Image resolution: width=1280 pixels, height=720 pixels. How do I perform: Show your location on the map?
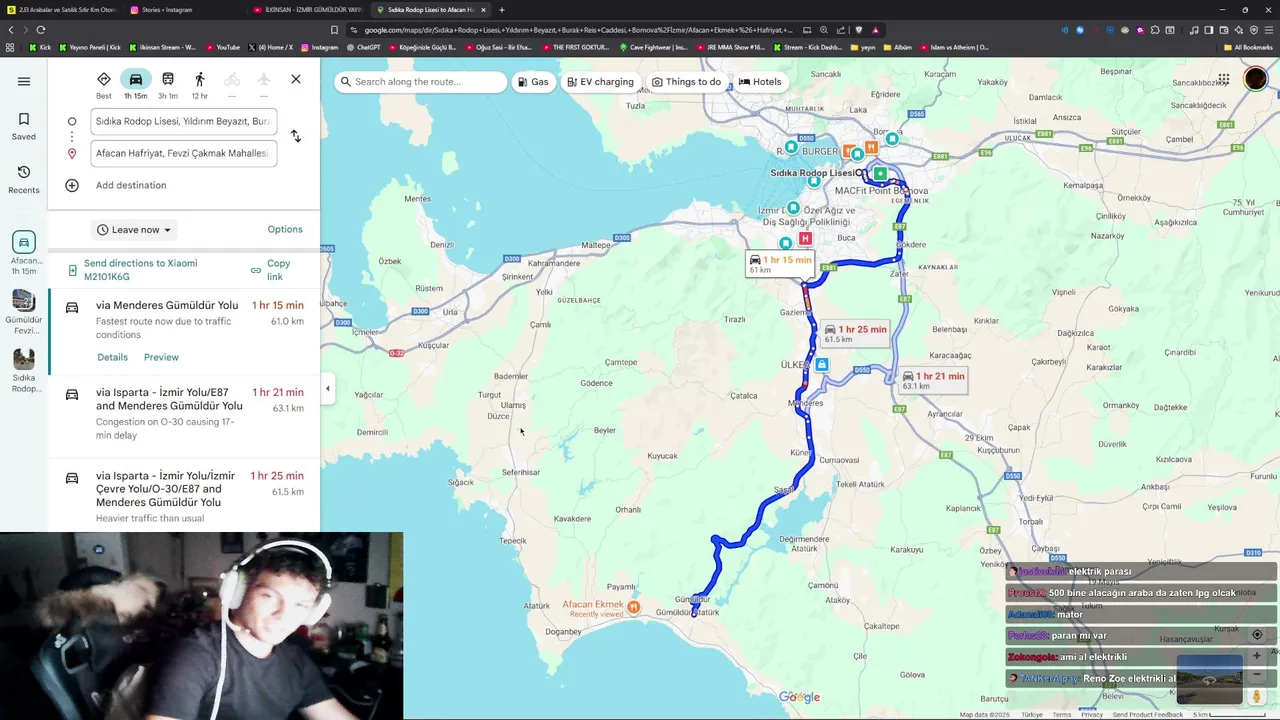1257,635
